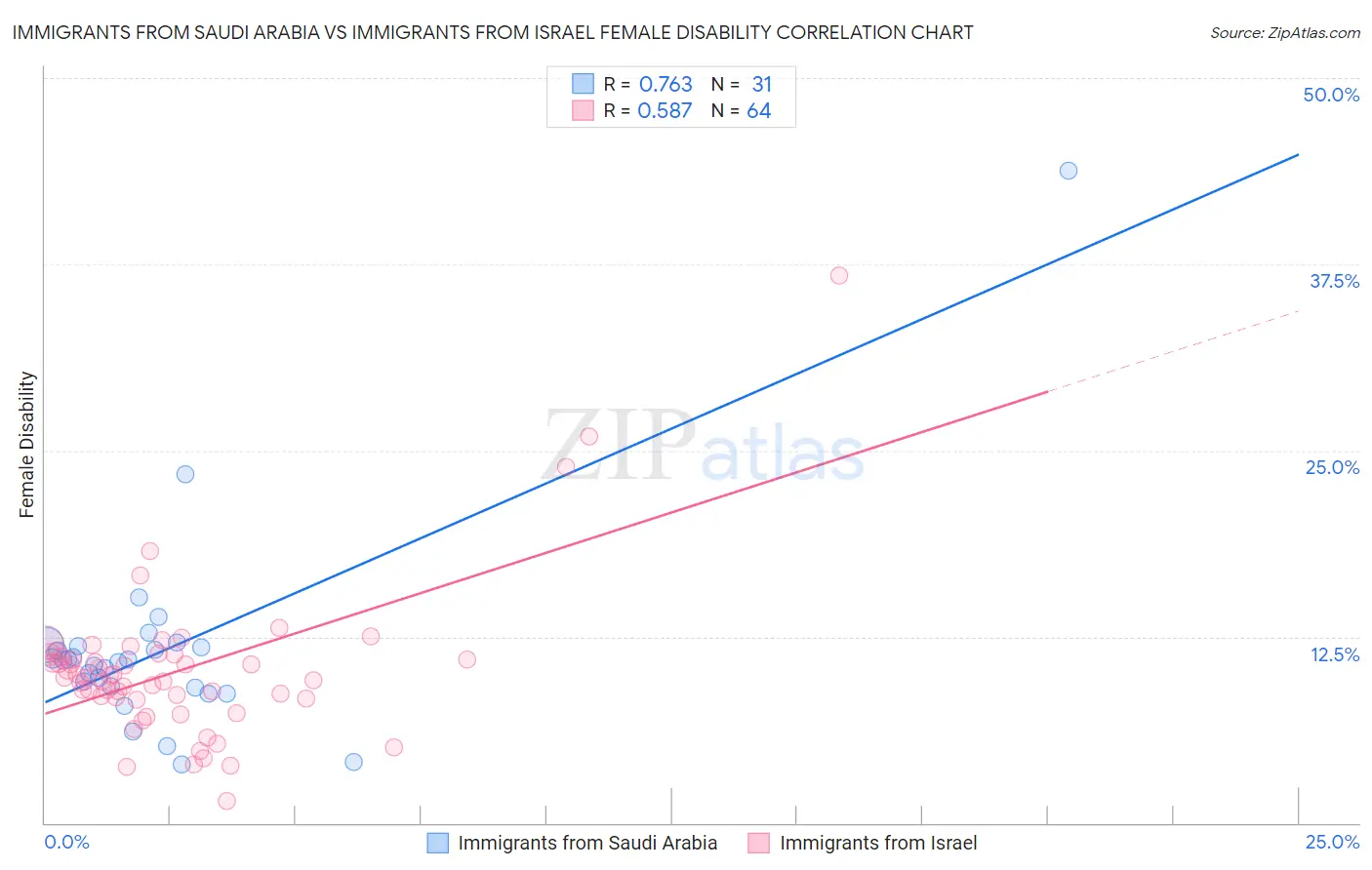Image resolution: width=1372 pixels, height=870 pixels.
Task: Click the R = 0.763 correlation value
Action: coord(648,84)
